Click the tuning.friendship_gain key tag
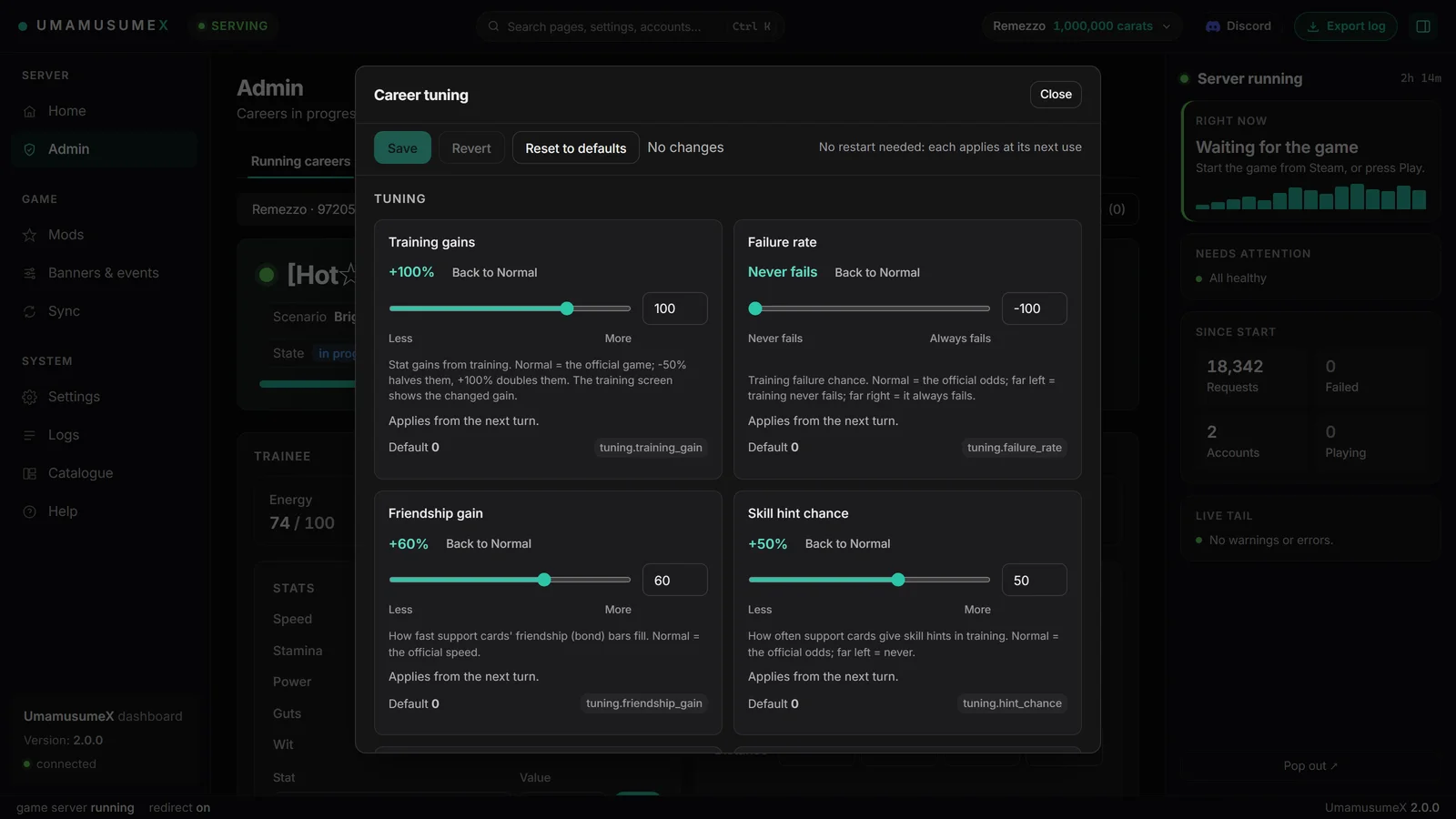Screen dimensions: 1456x819 tap(644, 703)
